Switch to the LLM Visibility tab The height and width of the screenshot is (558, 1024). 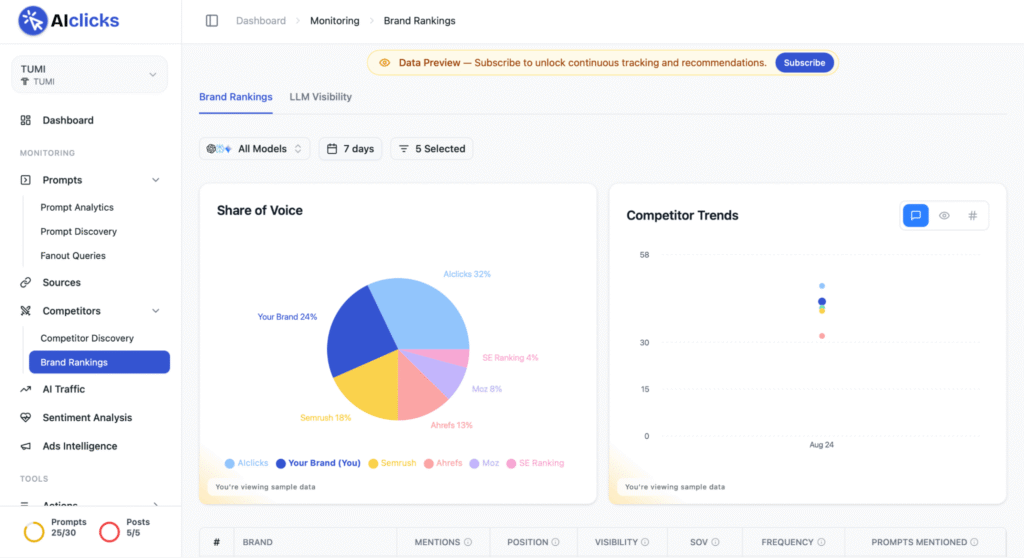(321, 97)
